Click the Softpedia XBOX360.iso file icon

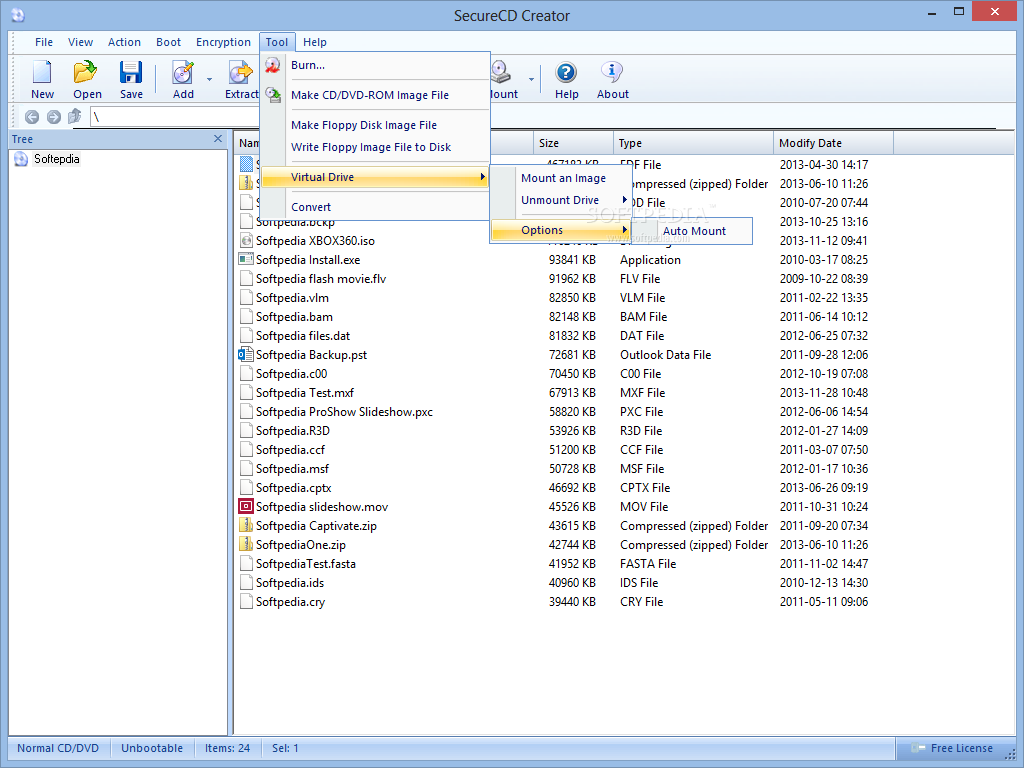tap(246, 240)
